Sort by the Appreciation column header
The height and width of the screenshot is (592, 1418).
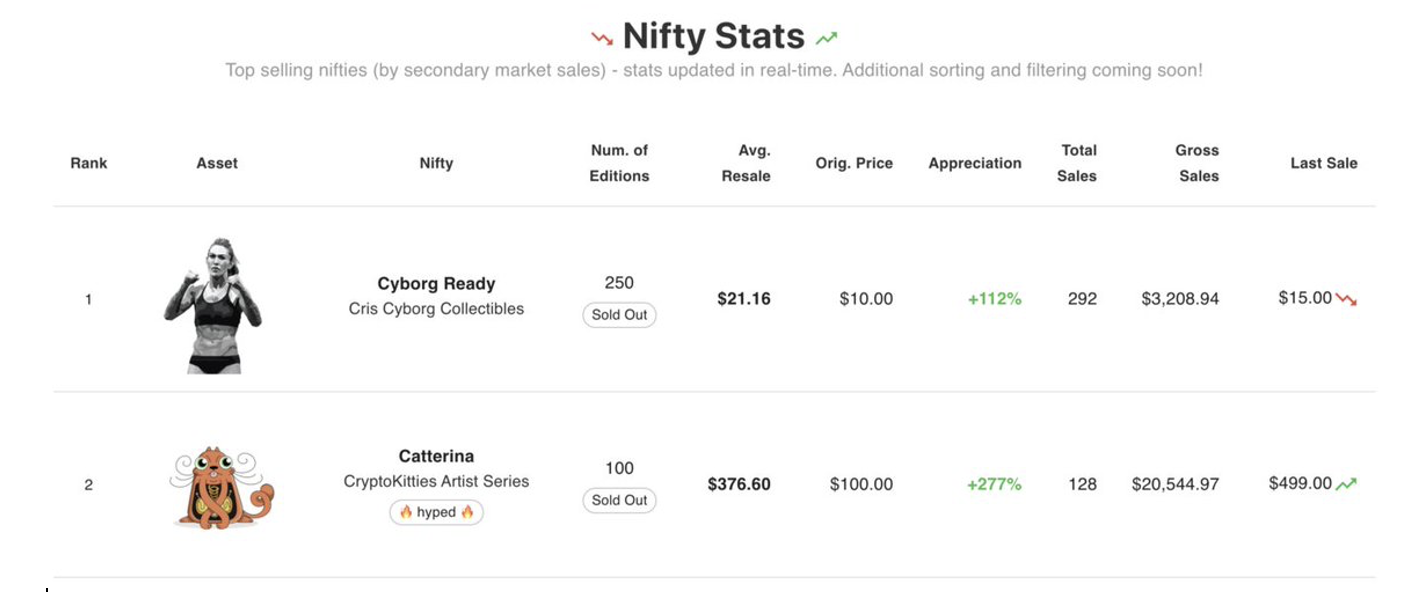[974, 162]
